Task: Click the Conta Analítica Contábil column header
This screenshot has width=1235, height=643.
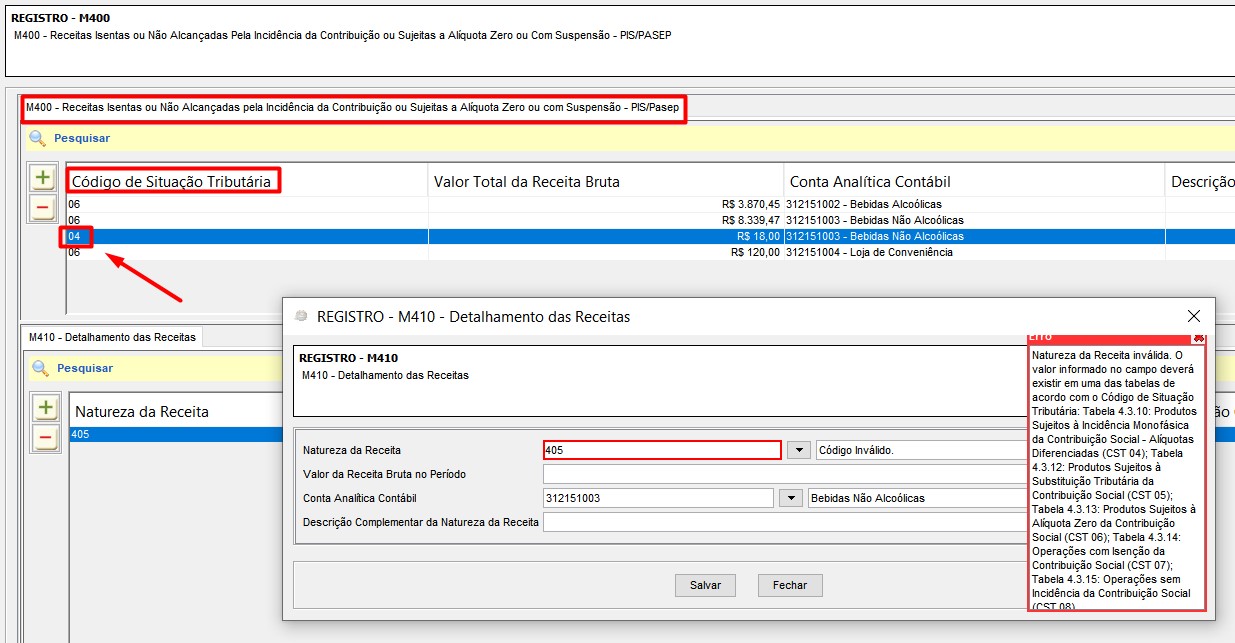Action: click(x=975, y=181)
